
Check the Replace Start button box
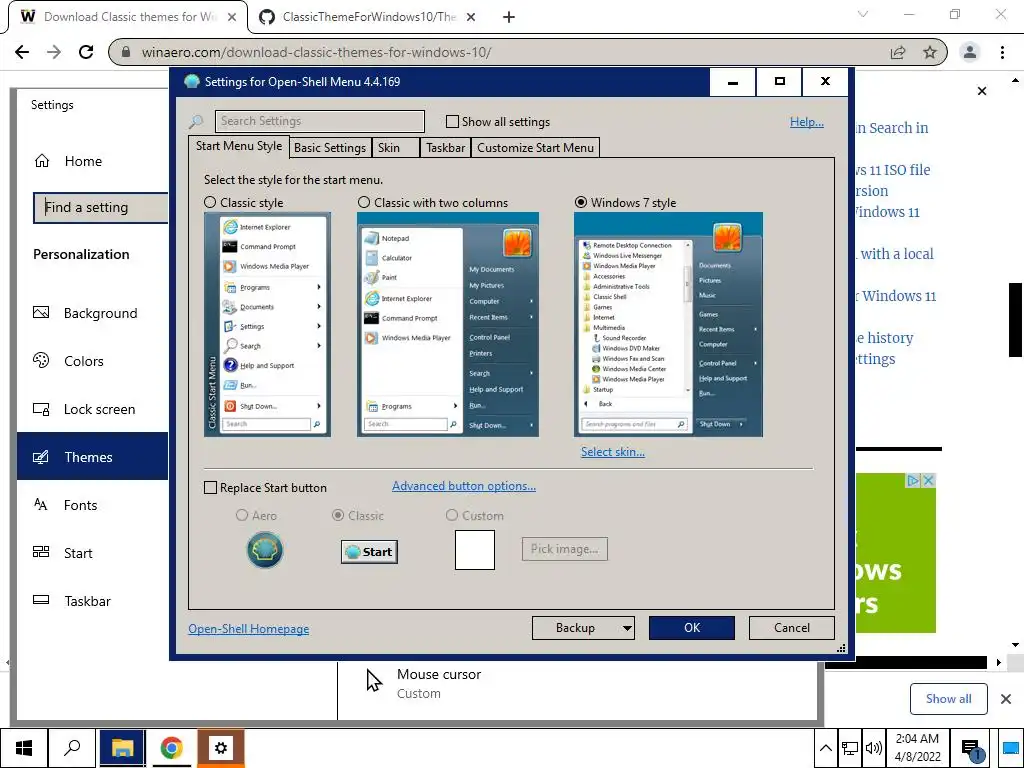210,488
